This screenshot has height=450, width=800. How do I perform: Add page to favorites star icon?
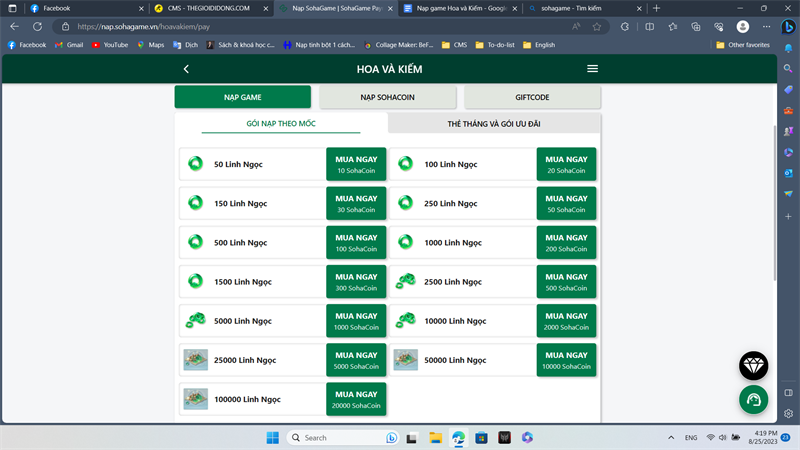(x=597, y=27)
